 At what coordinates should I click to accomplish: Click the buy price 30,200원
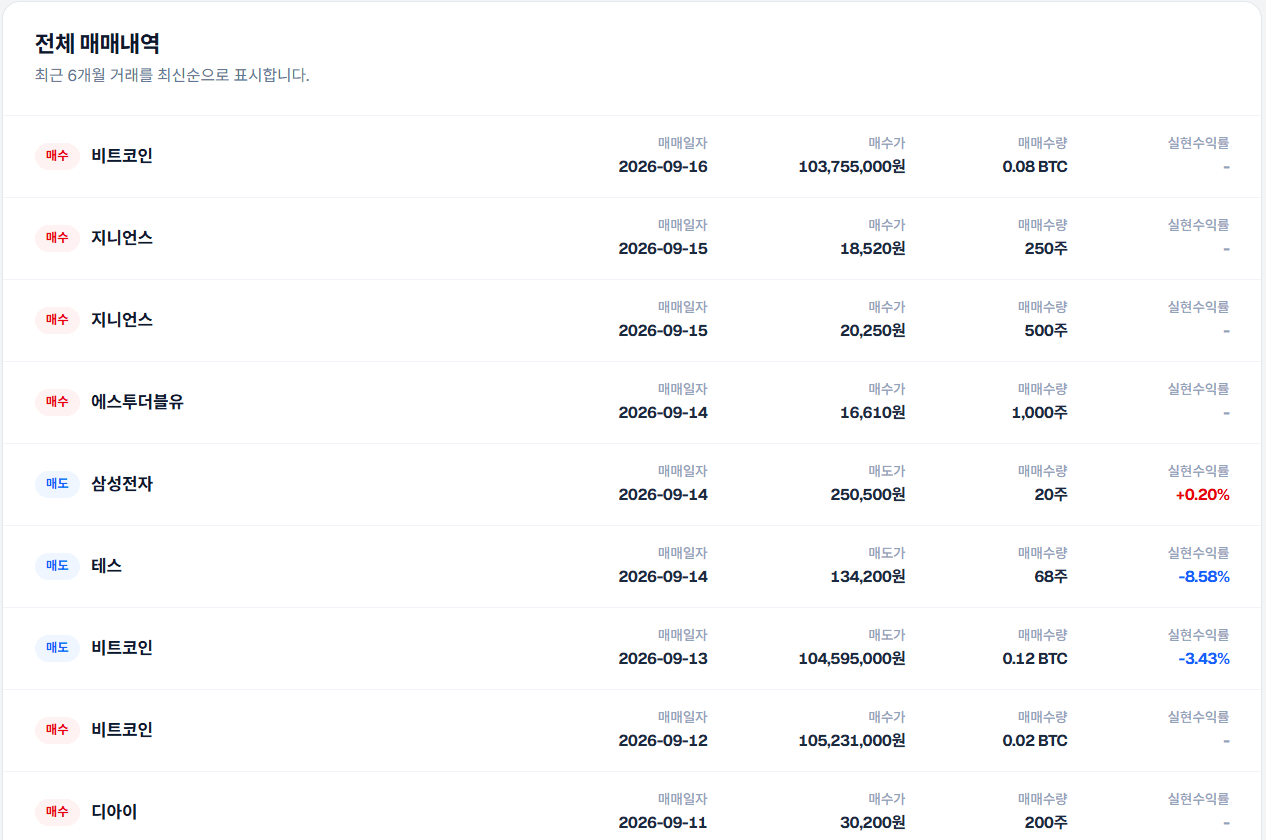[873, 823]
